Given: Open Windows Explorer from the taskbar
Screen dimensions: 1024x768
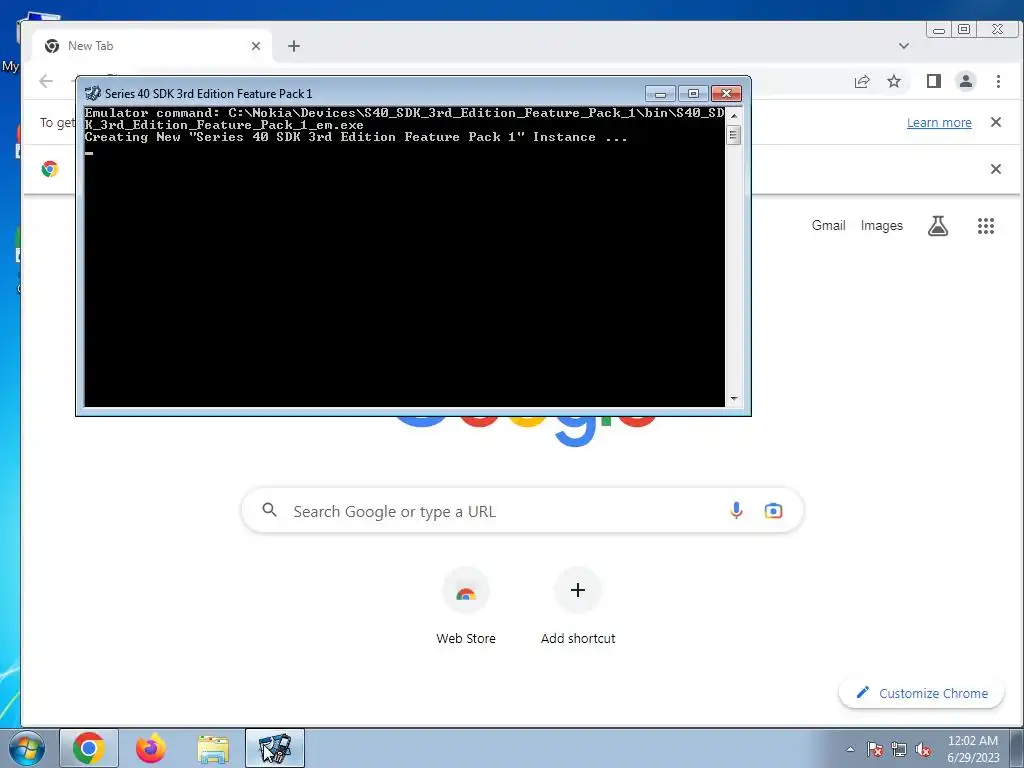Looking at the screenshot, I should (x=213, y=748).
